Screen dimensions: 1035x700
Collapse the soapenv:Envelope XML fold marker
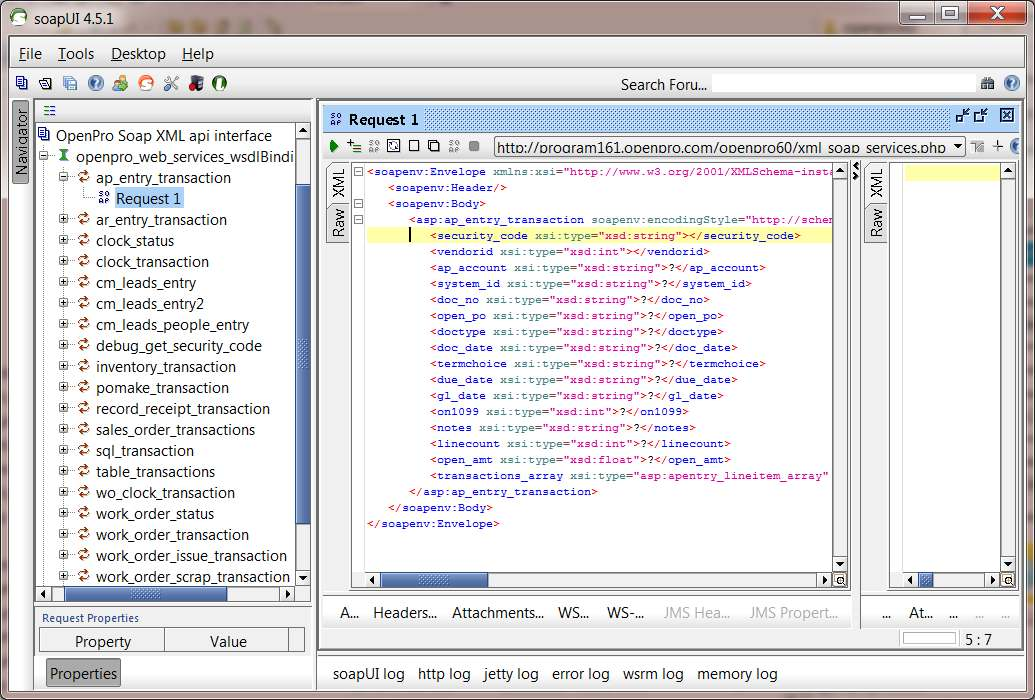coord(359,172)
